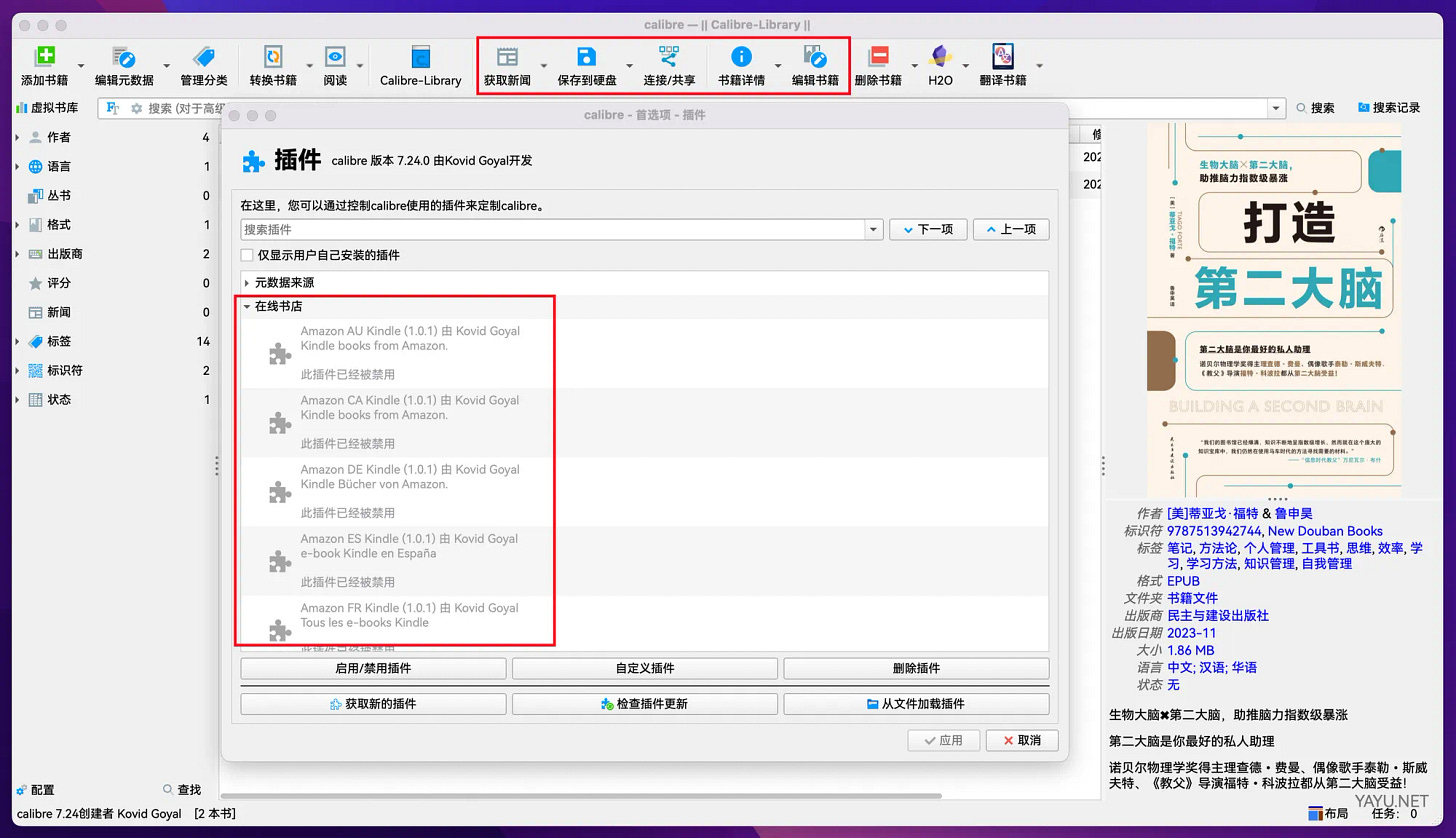The image size is (1456, 838).
Task: Select 评分 (Rating) in tag browser
Action: (x=59, y=283)
